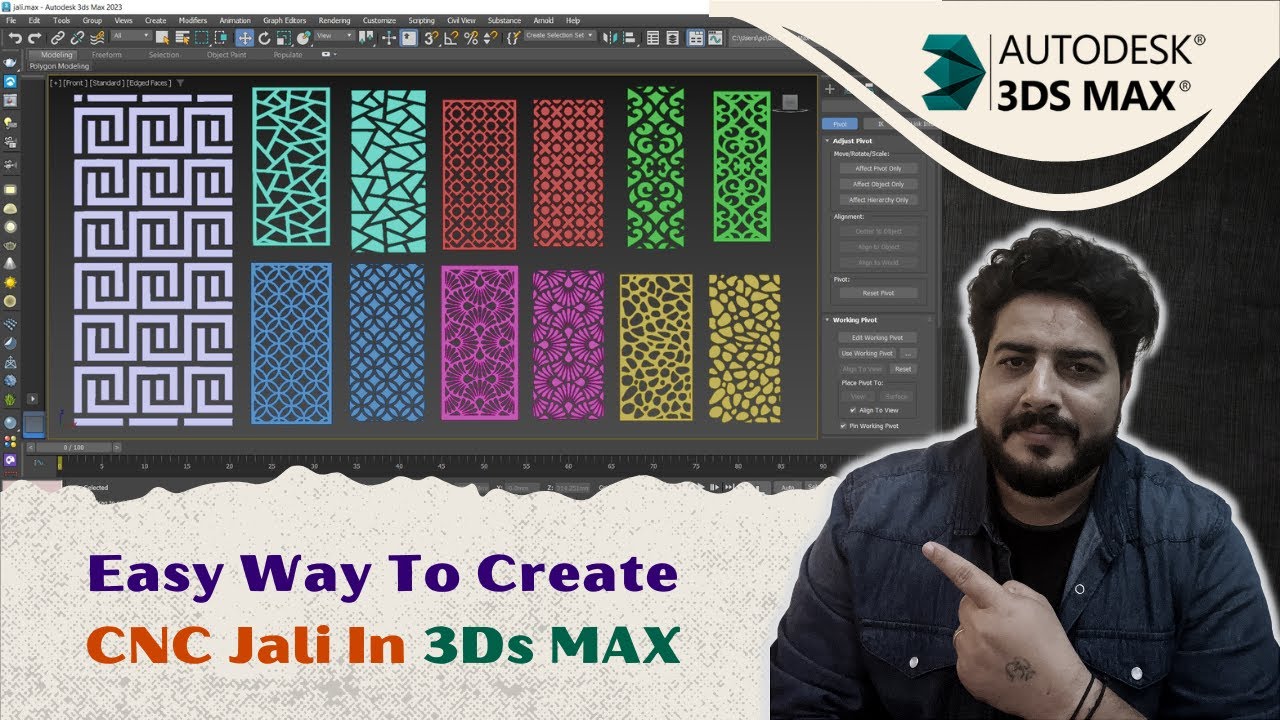
Task: Toggle Spinner Snap button
Action: pos(491,38)
